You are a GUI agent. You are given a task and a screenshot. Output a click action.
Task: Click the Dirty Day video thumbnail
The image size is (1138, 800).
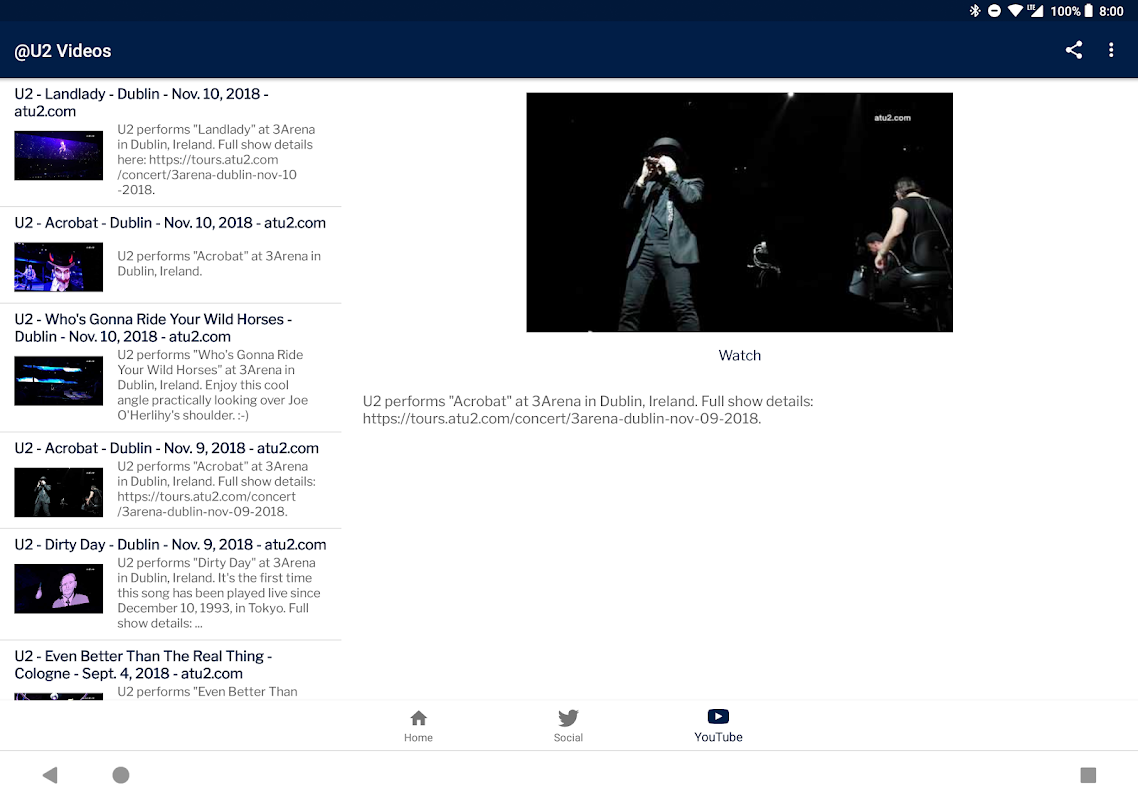click(x=59, y=589)
